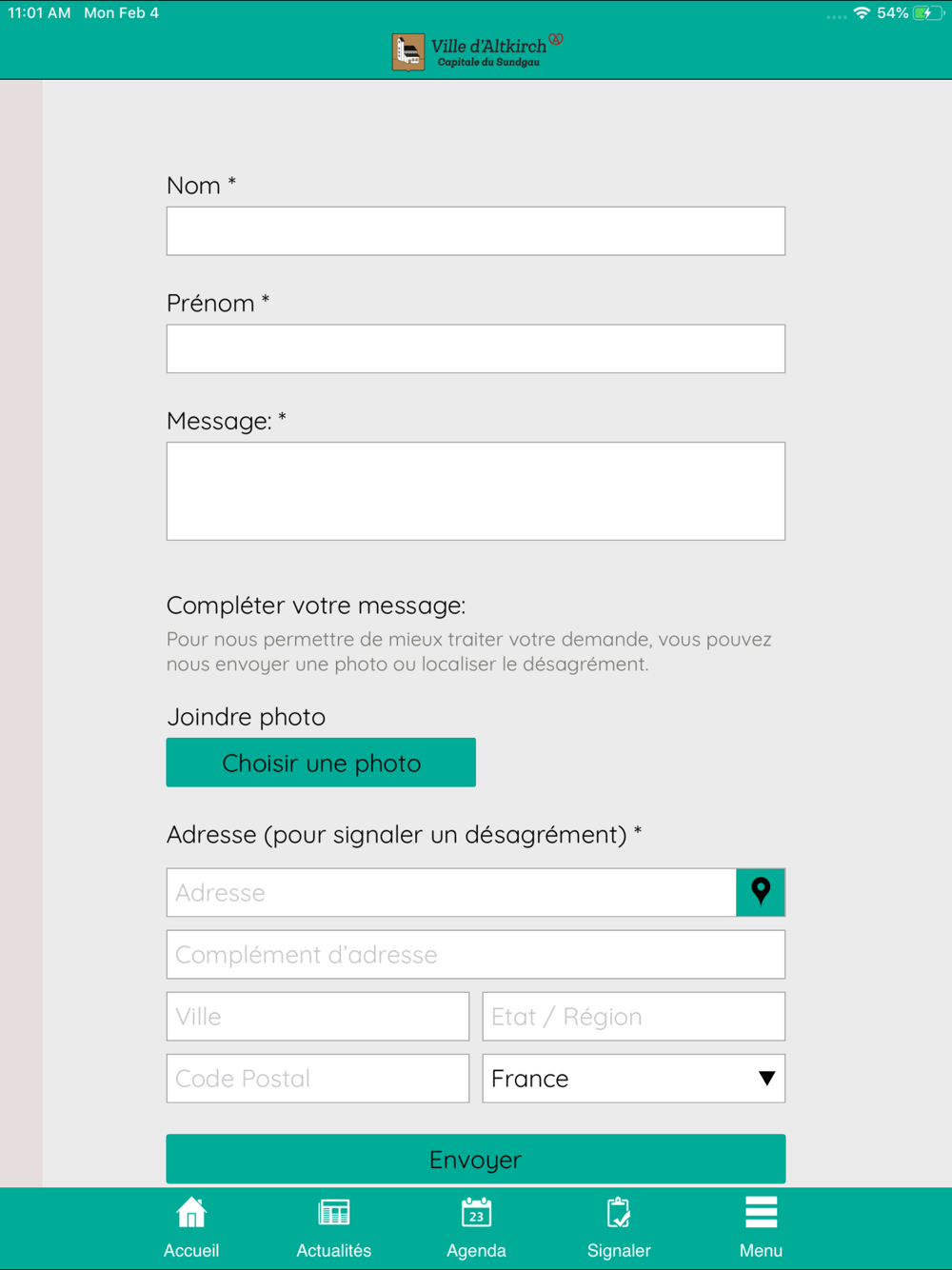952x1270 pixels.
Task: Tap the Code Postal field
Action: click(x=318, y=1079)
